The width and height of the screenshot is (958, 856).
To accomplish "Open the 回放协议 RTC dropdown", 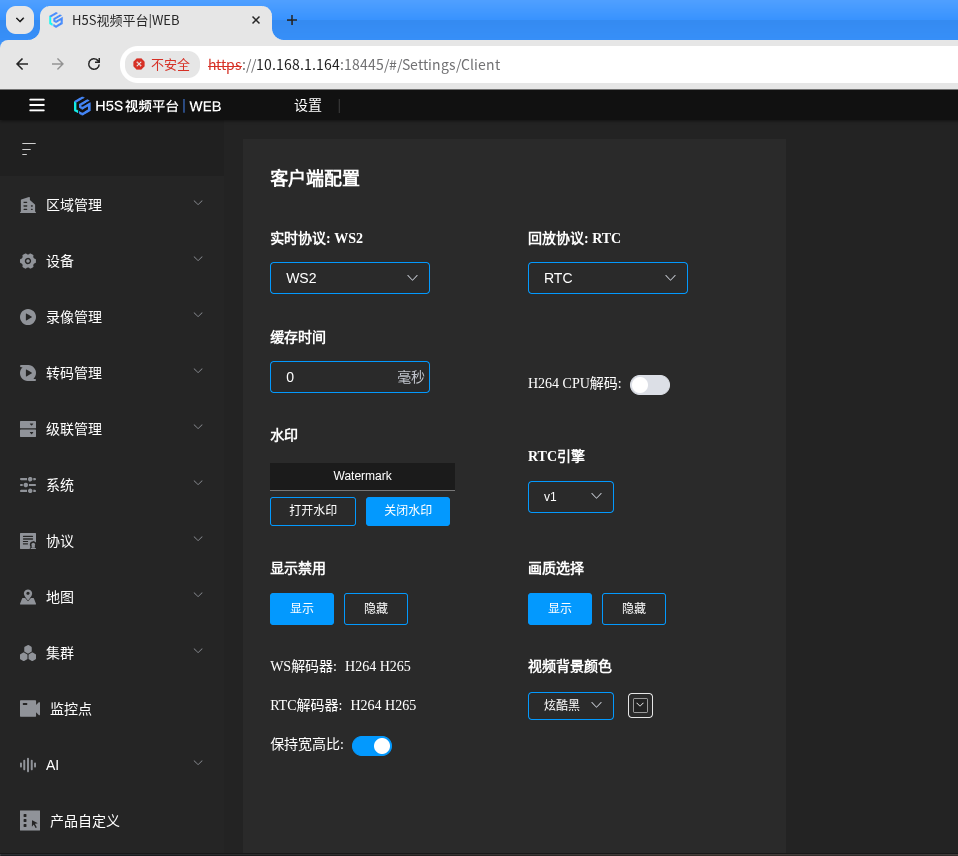I will click(x=607, y=278).
